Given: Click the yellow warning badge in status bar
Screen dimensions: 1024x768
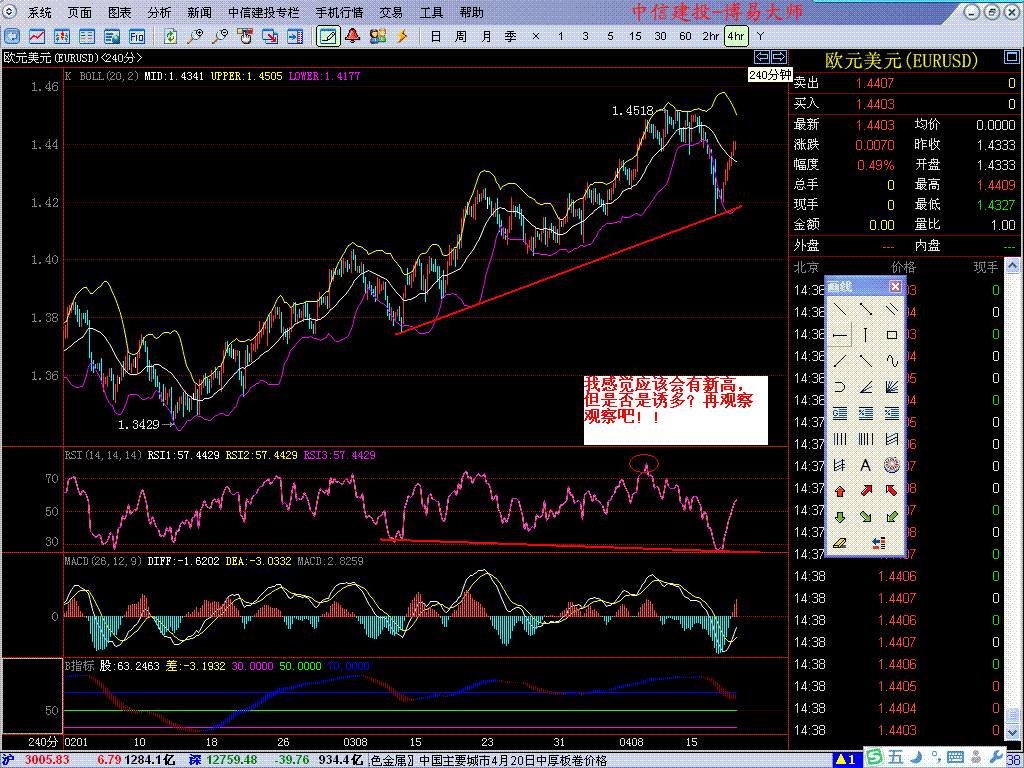Looking at the screenshot, I should (846, 760).
